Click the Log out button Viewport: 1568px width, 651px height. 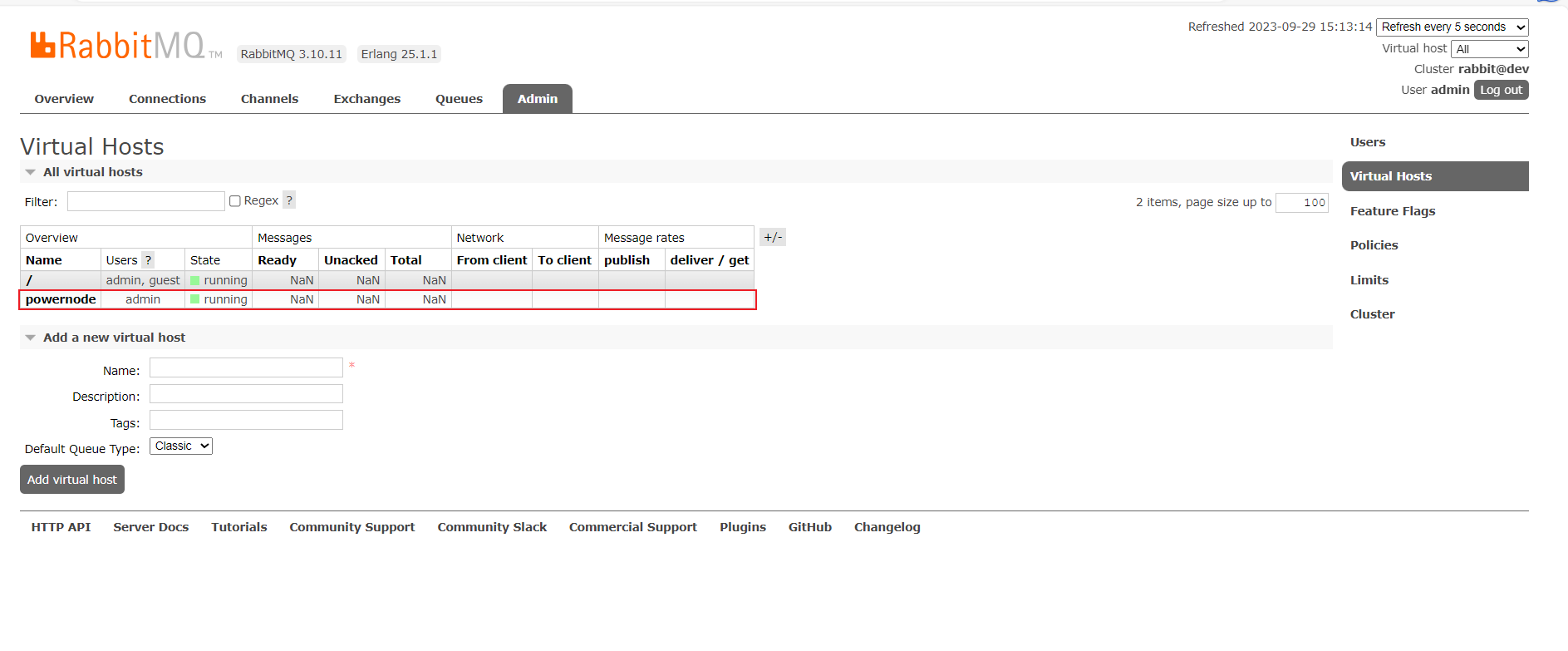pos(1502,90)
